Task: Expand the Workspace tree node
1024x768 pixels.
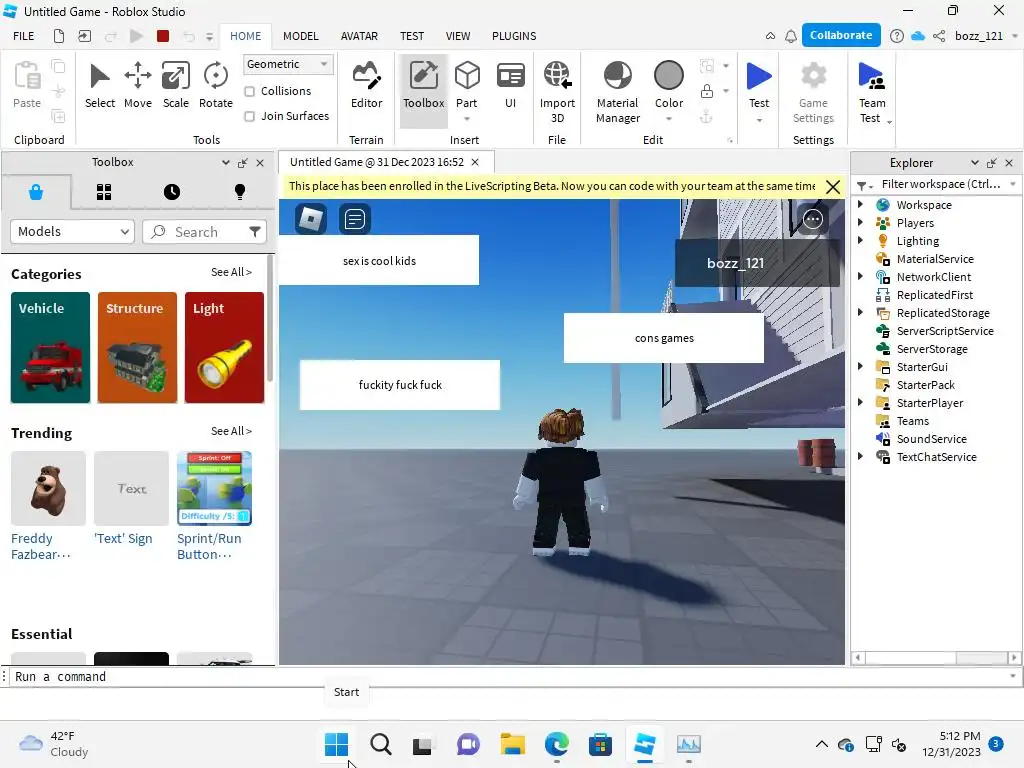Action: (x=861, y=204)
